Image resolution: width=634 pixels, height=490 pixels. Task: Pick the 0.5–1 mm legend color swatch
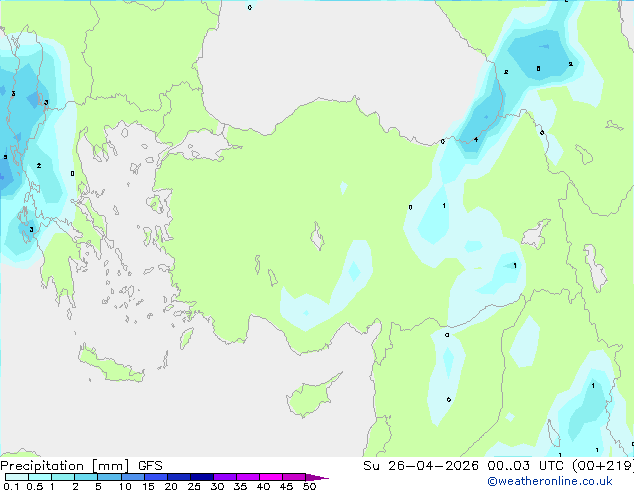[40, 477]
